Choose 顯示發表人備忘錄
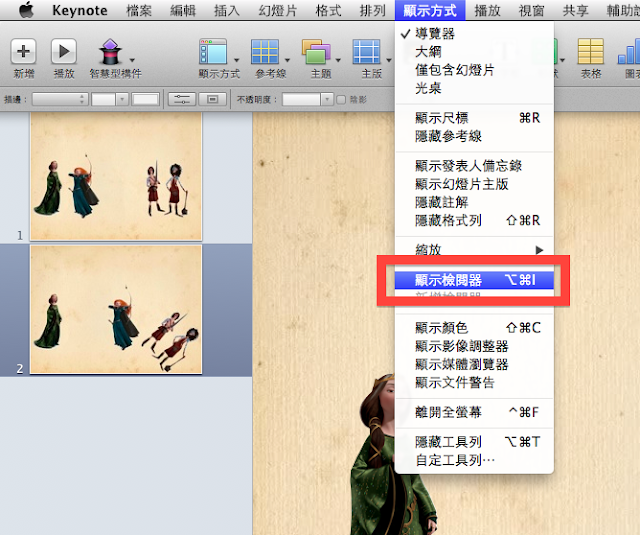 point(474,166)
